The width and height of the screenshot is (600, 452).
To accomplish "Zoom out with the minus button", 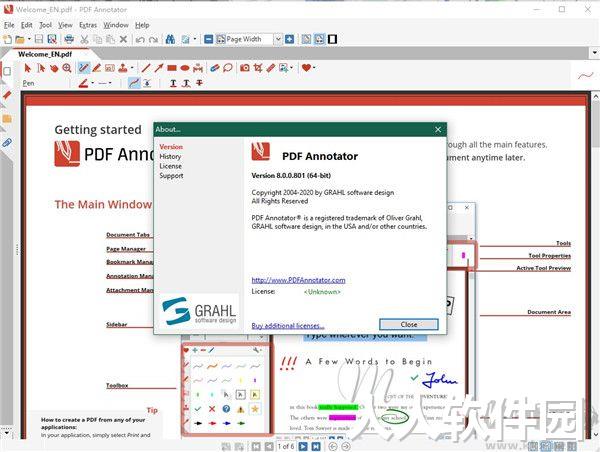I will pos(208,39).
